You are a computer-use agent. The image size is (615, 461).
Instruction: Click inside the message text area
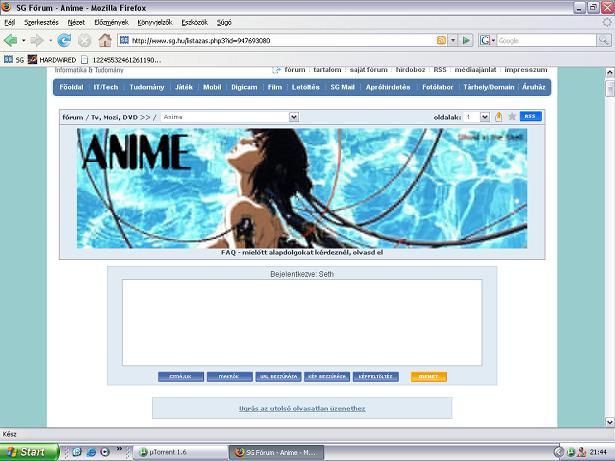tap(302, 322)
